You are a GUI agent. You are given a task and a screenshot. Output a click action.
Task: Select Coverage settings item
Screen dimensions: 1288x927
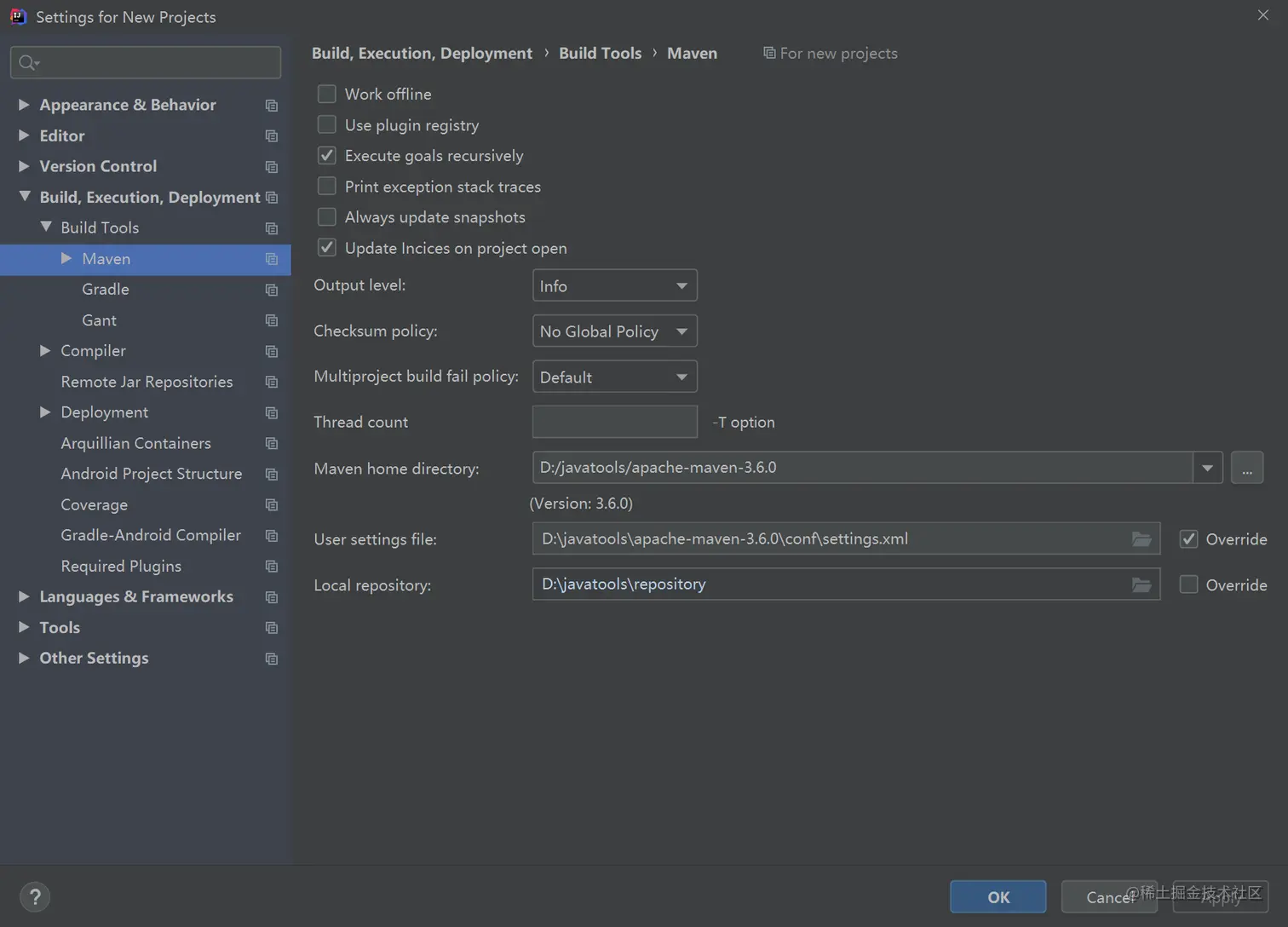[x=94, y=504]
